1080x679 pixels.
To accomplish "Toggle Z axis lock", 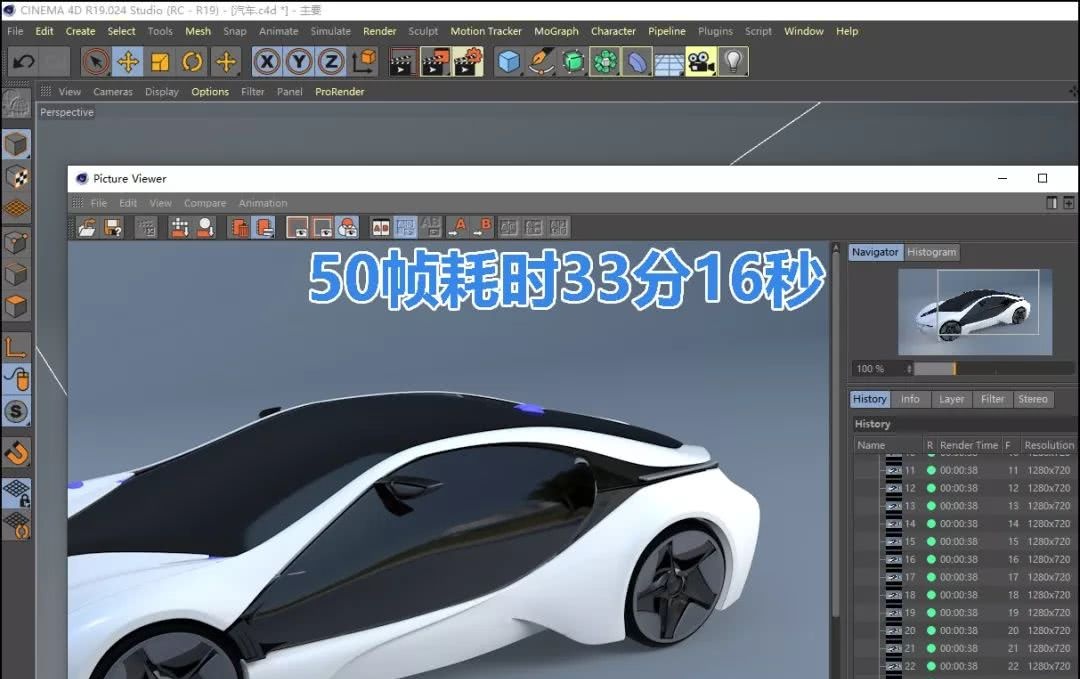I will [x=331, y=62].
